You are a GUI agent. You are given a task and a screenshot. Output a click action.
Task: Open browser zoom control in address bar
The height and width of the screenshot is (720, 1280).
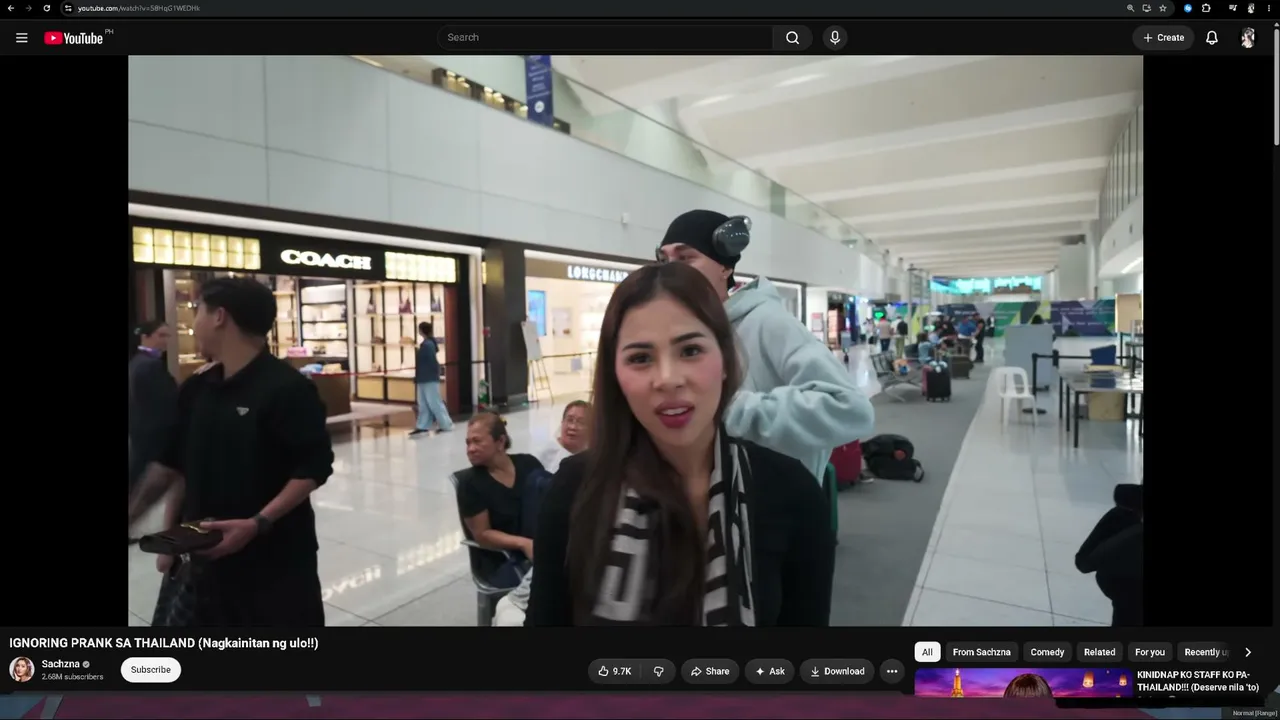(1131, 8)
